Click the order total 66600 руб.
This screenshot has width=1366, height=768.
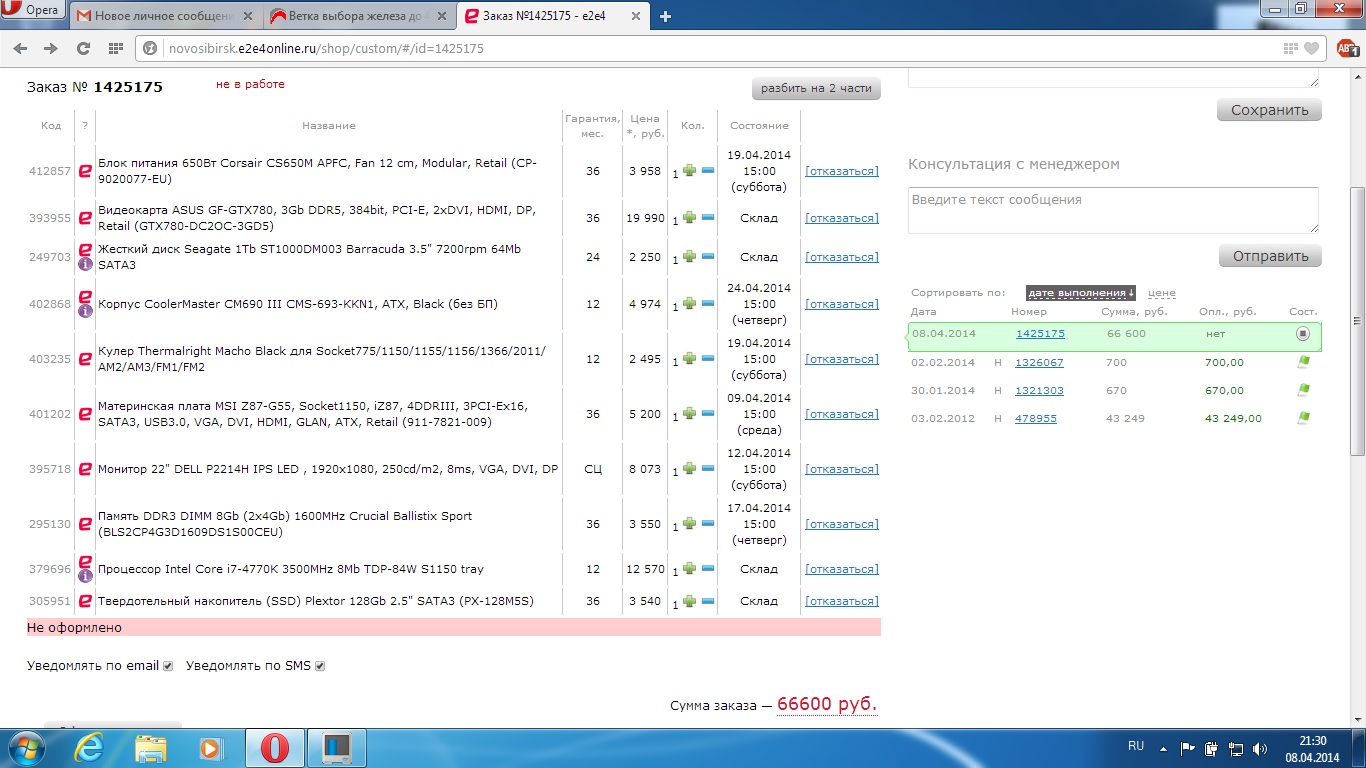(827, 704)
